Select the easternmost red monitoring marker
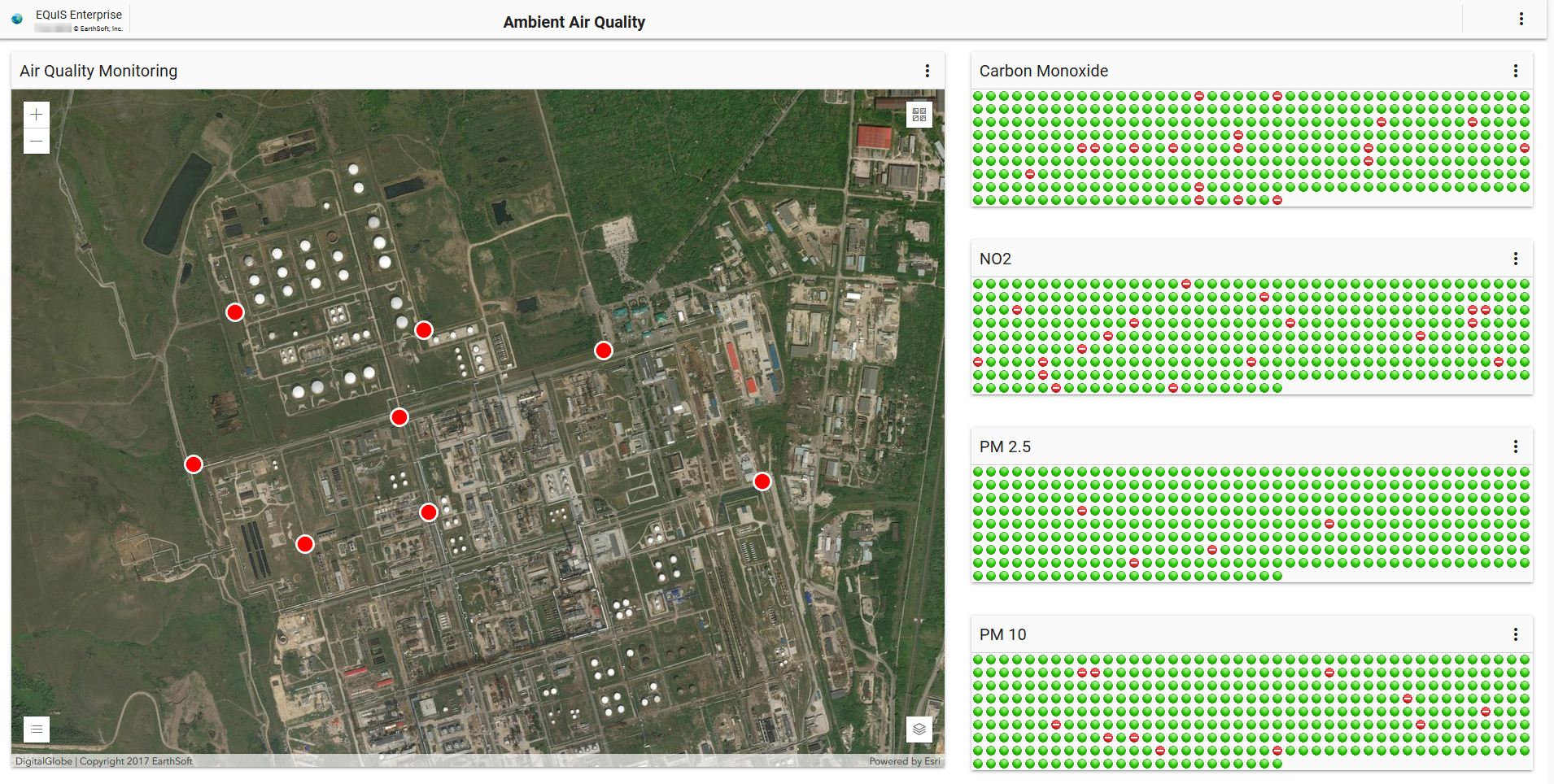1554x784 pixels. (x=762, y=481)
